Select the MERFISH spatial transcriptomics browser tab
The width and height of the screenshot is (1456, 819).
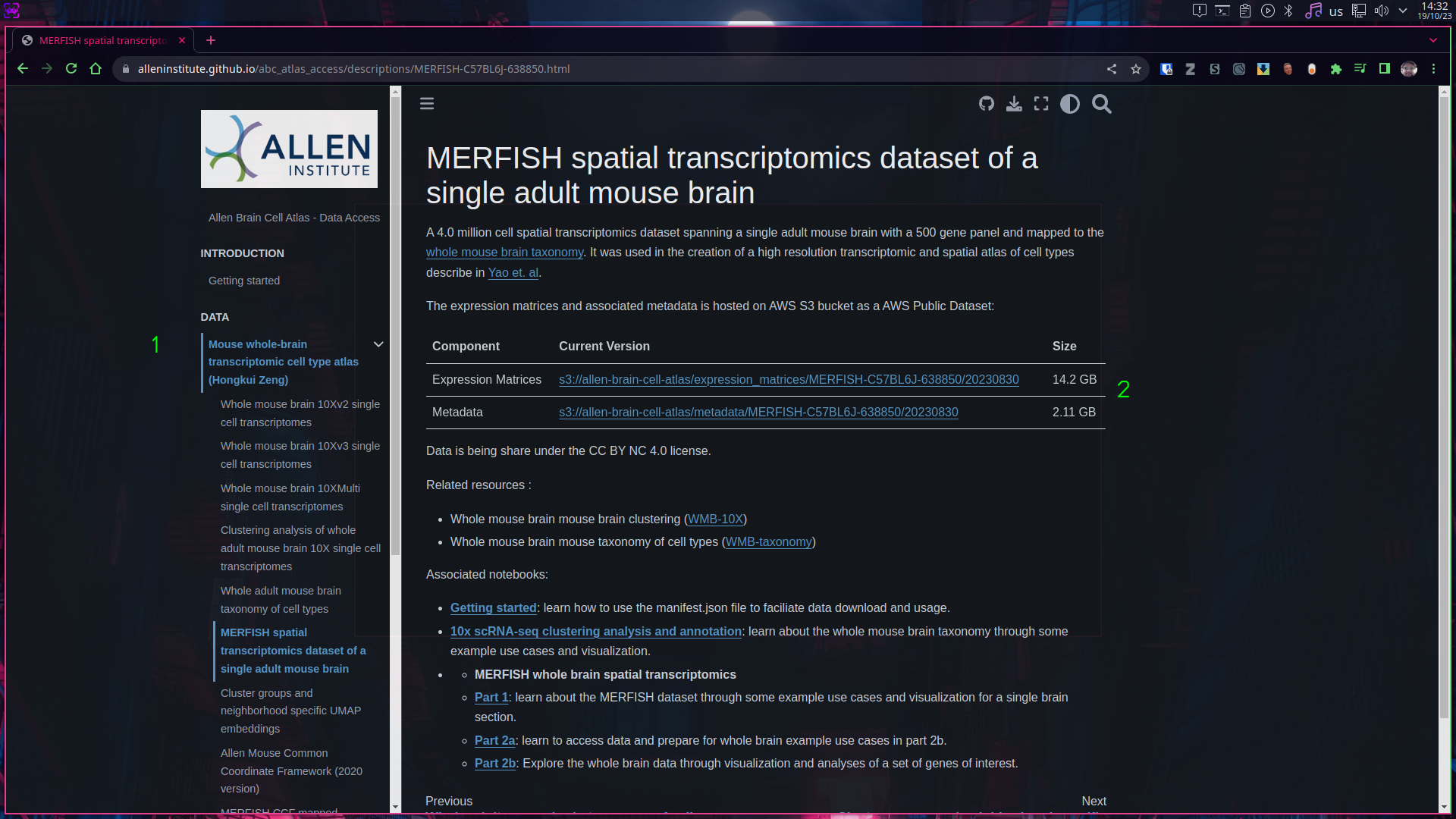coord(102,40)
